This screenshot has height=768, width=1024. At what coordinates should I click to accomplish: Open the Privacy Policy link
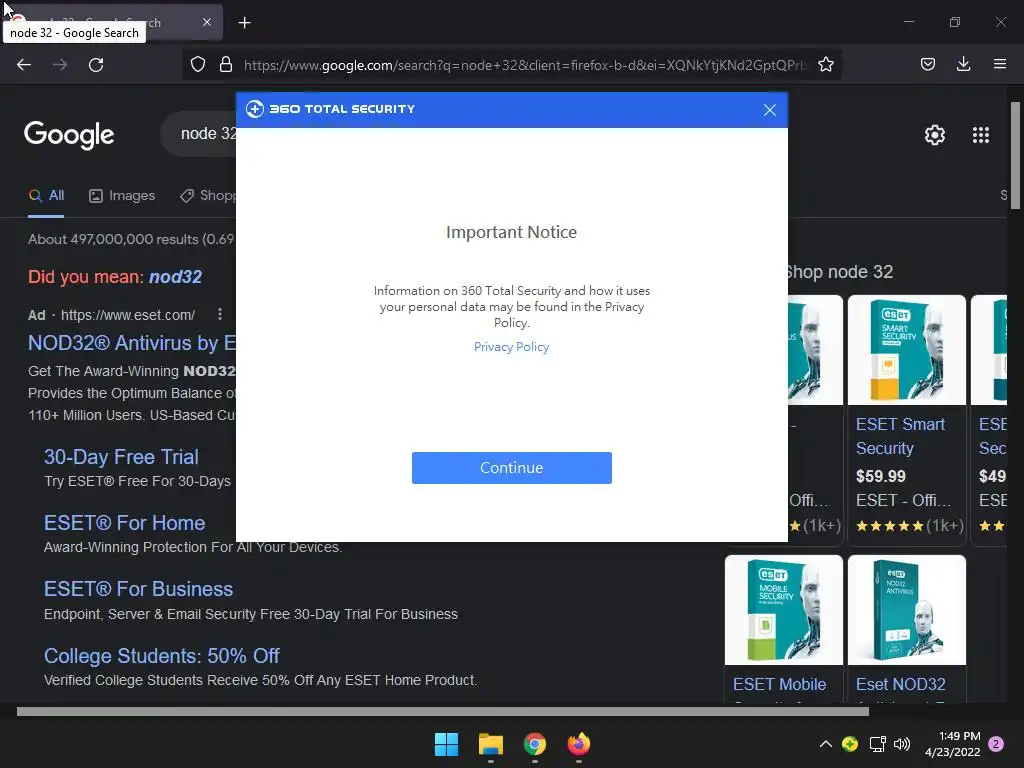click(511, 347)
